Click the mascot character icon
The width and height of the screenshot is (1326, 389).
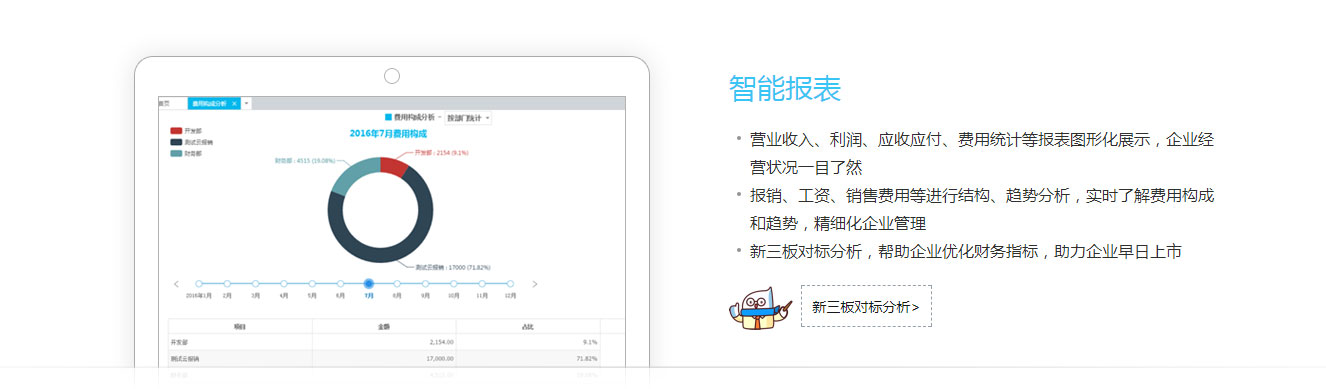tap(761, 308)
